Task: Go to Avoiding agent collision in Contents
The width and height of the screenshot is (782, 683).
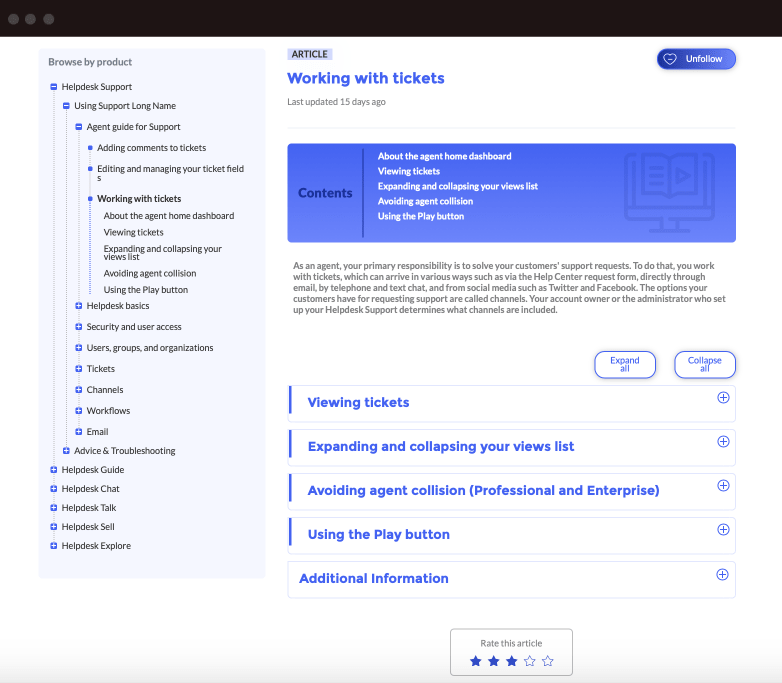Action: 425,201
